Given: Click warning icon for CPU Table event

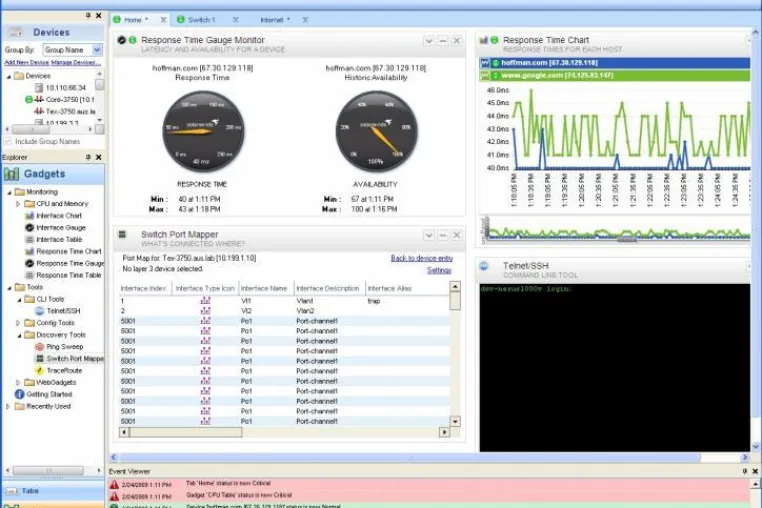Looking at the screenshot, I should point(114,496).
